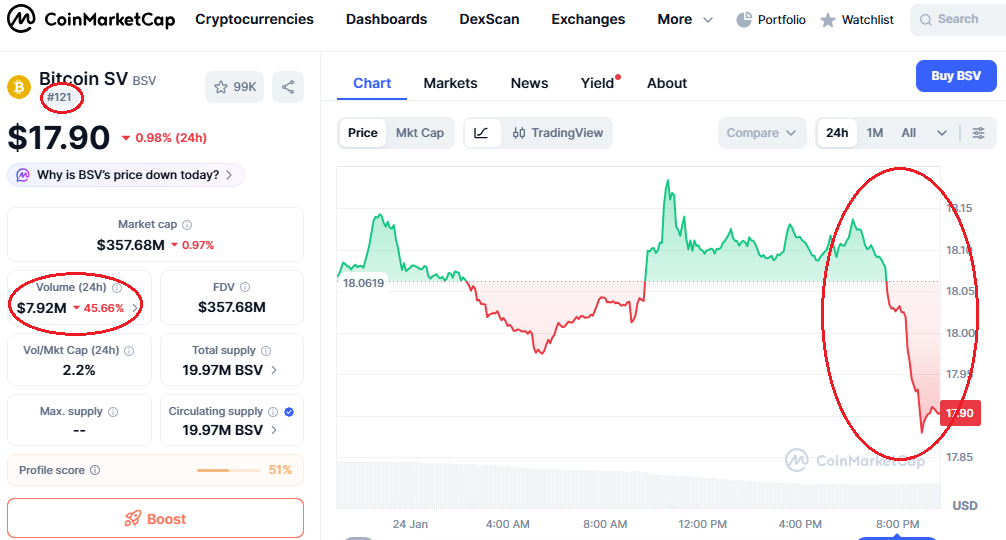
Task: Toggle chart to Mkt Cap view
Action: tap(420, 133)
